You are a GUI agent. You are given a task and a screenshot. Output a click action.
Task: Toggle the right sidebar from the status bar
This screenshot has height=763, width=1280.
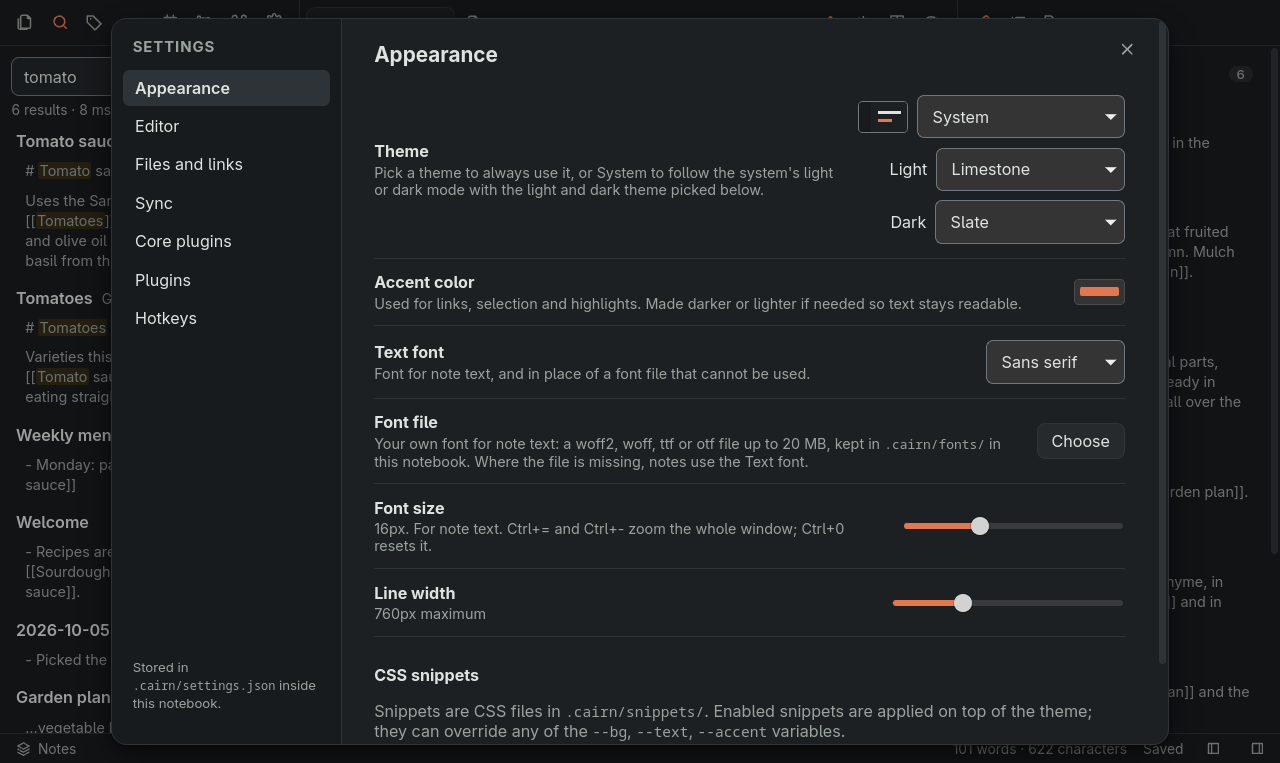tap(1257, 749)
